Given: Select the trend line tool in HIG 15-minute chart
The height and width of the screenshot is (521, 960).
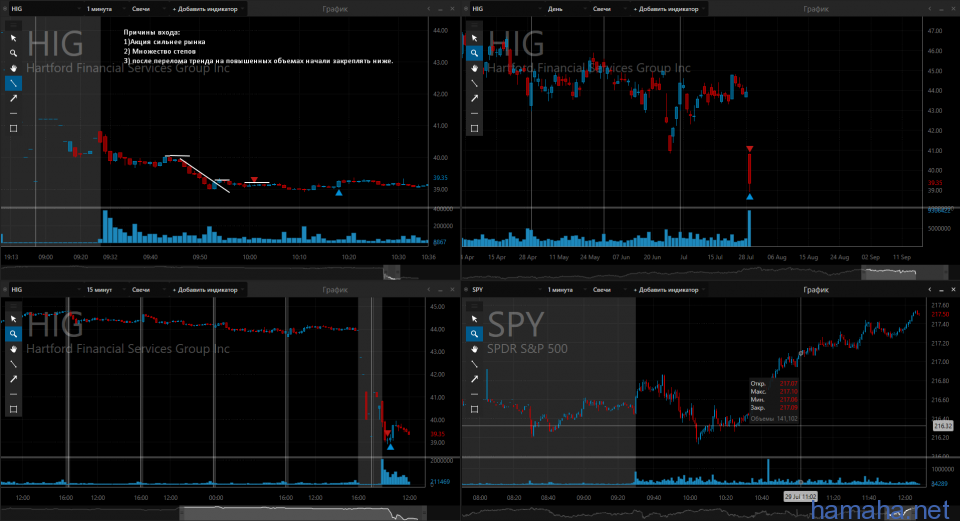Looking at the screenshot, I should (x=13, y=364).
